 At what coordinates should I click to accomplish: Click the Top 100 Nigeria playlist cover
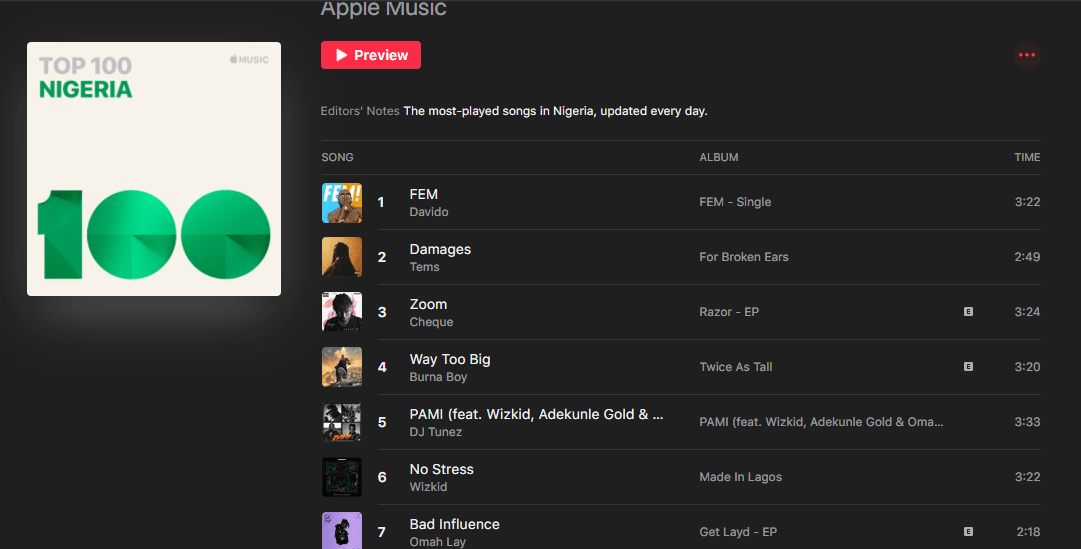coord(154,169)
